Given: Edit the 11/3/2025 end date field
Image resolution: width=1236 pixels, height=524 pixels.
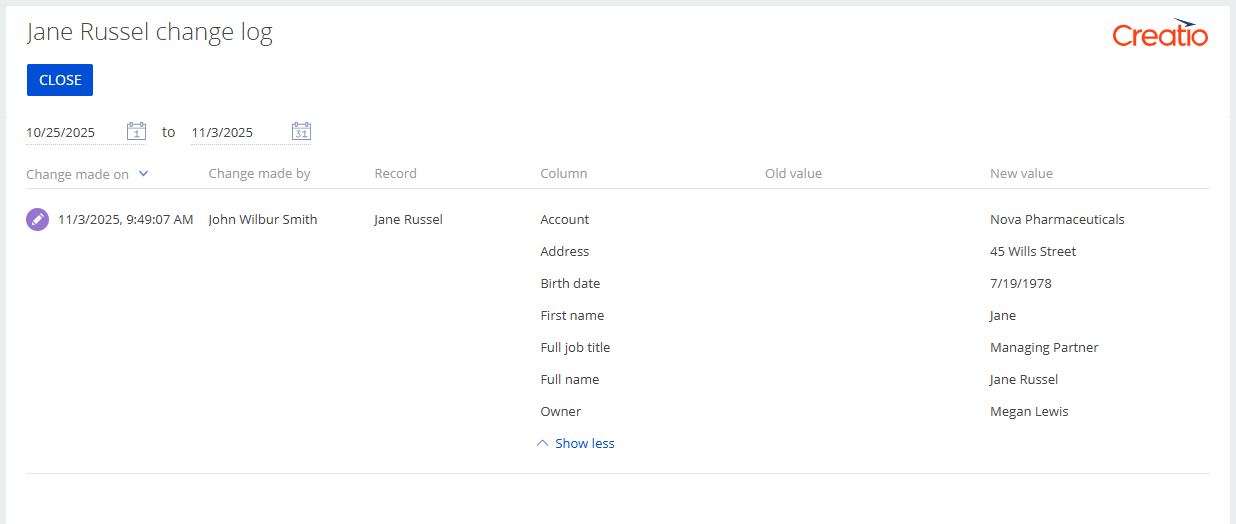Looking at the screenshot, I should point(236,132).
